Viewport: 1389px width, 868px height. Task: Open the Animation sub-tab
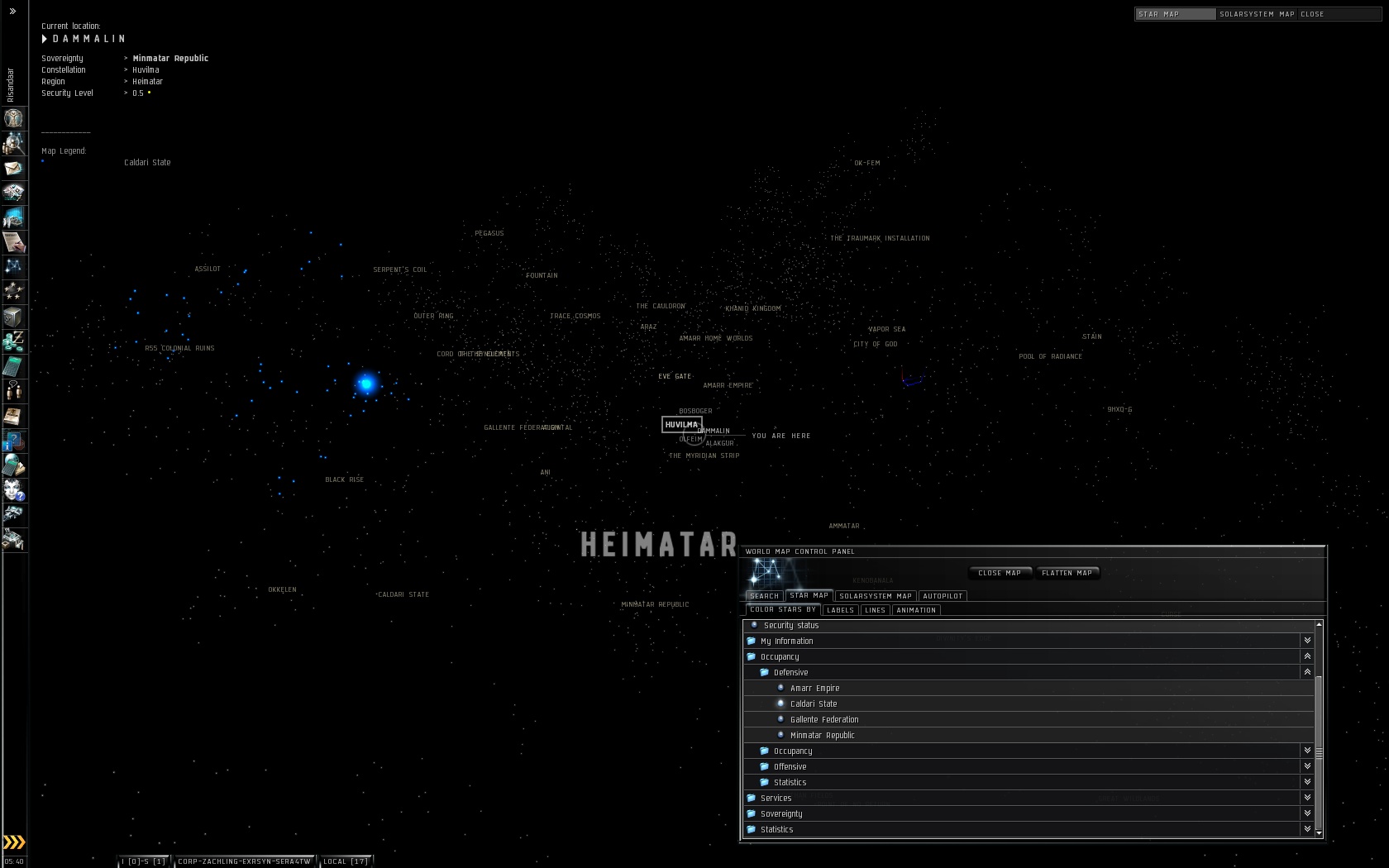click(x=916, y=610)
